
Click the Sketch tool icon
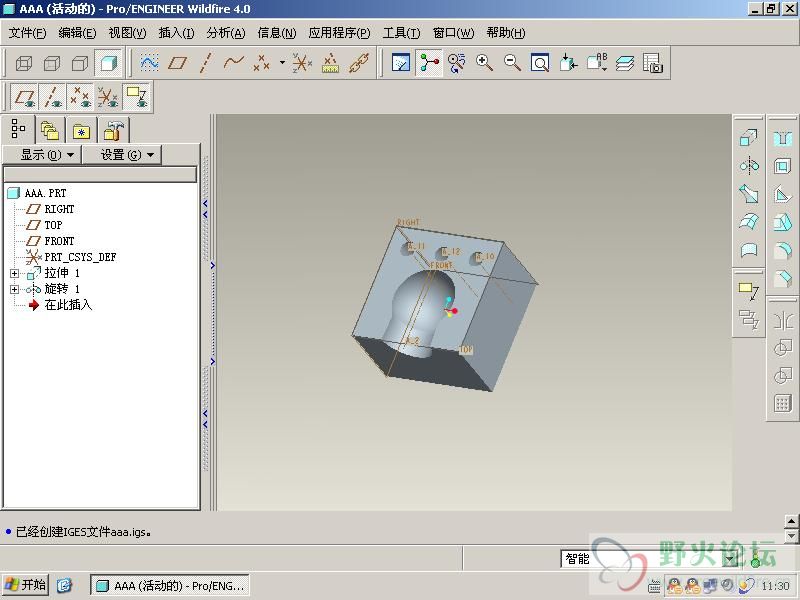(149, 63)
